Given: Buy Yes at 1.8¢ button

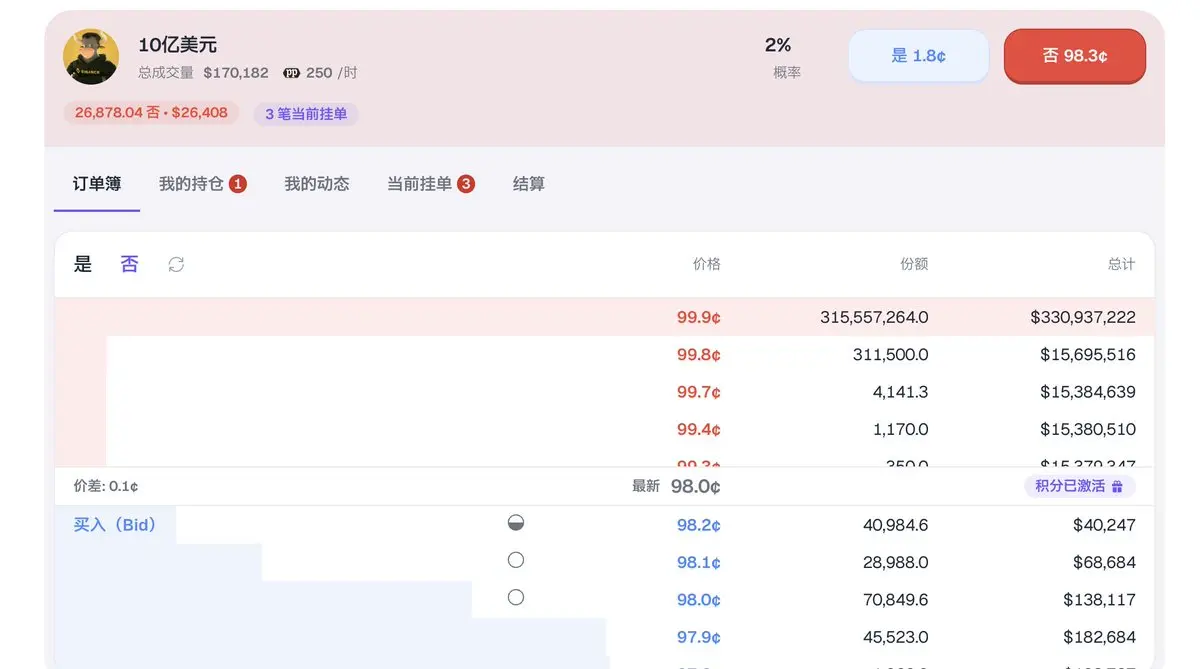Looking at the screenshot, I should click(x=918, y=56).
